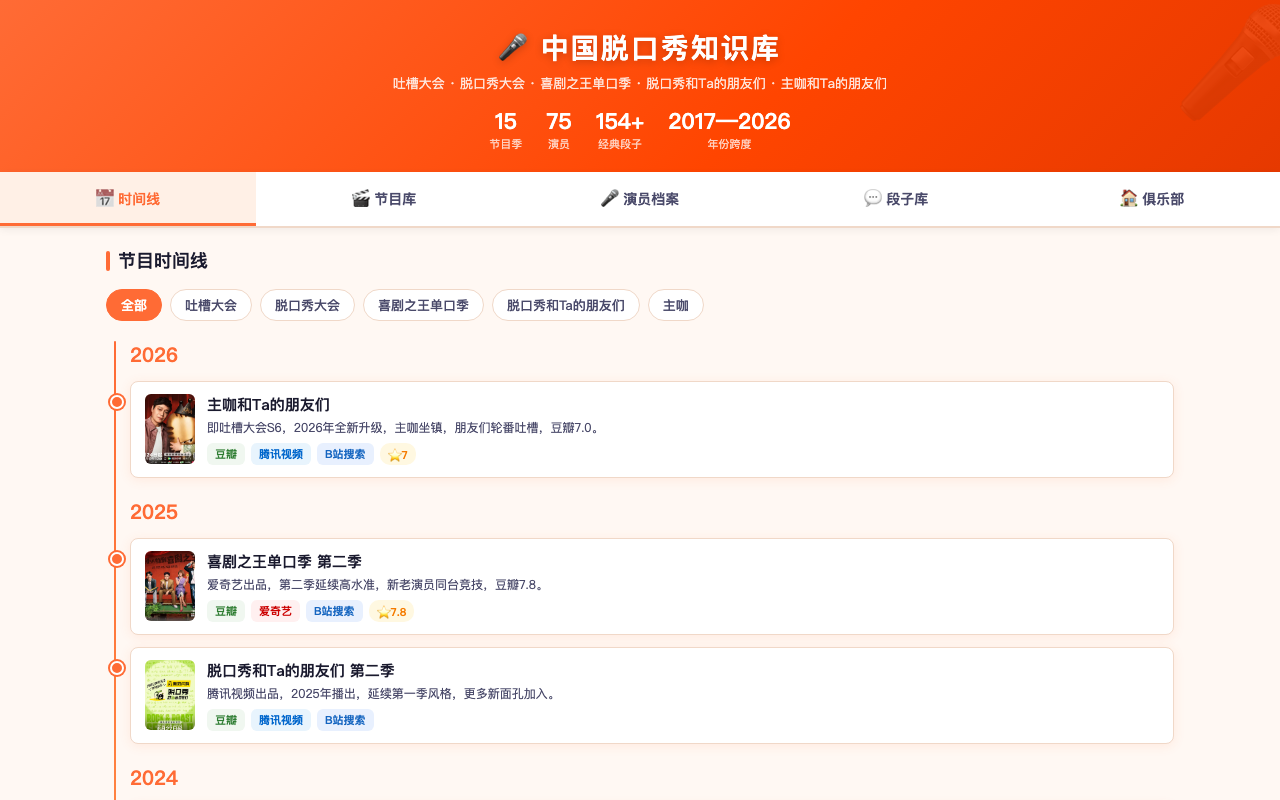Click the 脱口秀和Ta的朋友们 第二季 poster thumbnail

point(170,695)
